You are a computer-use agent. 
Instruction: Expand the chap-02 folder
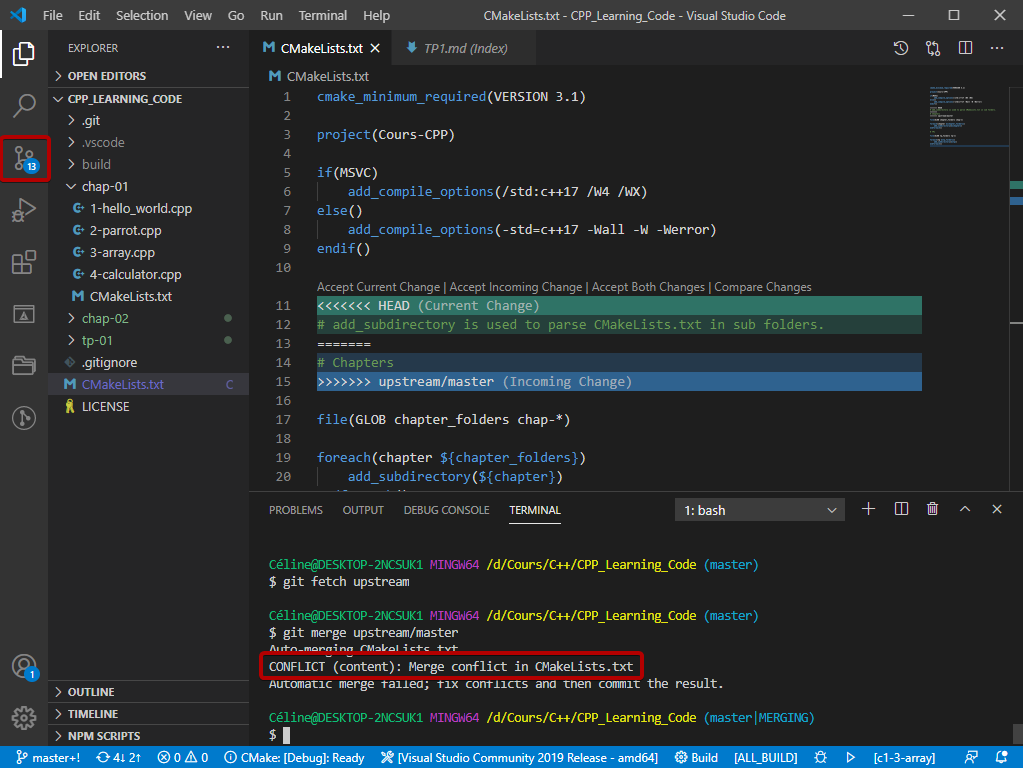(149, 318)
